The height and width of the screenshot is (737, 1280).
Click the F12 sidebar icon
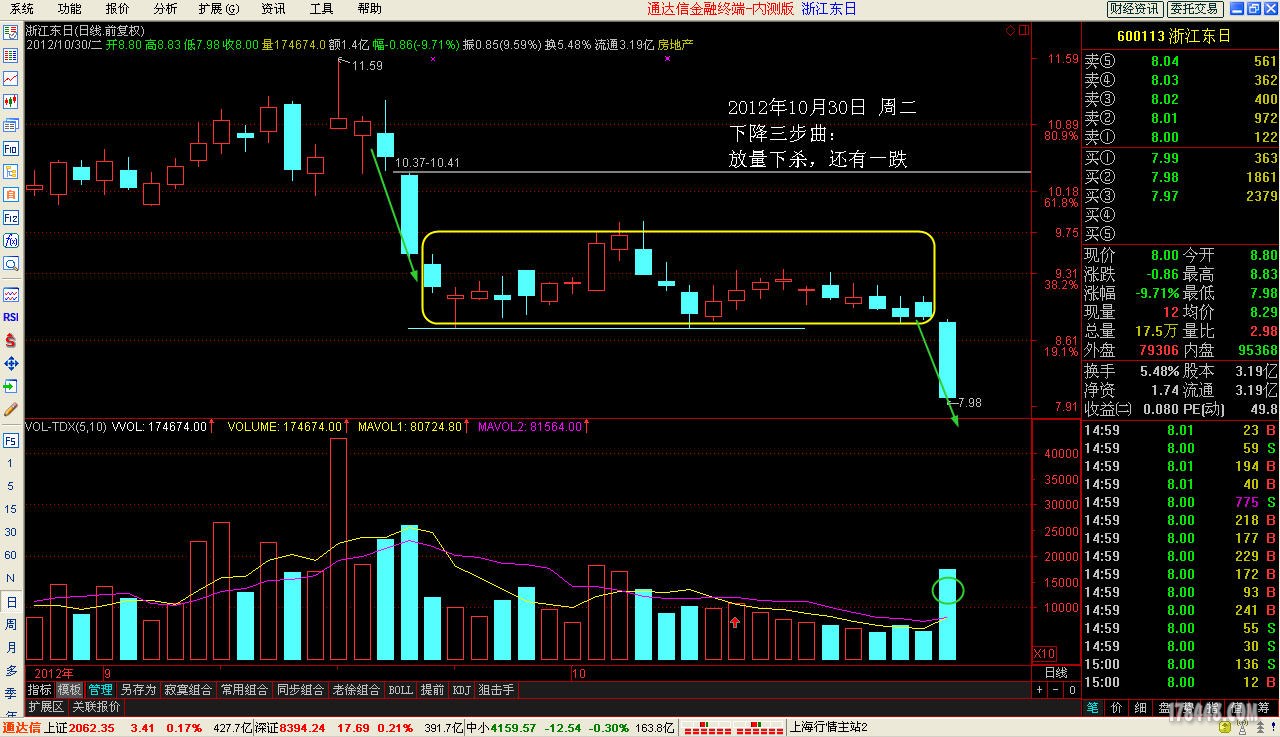point(11,217)
